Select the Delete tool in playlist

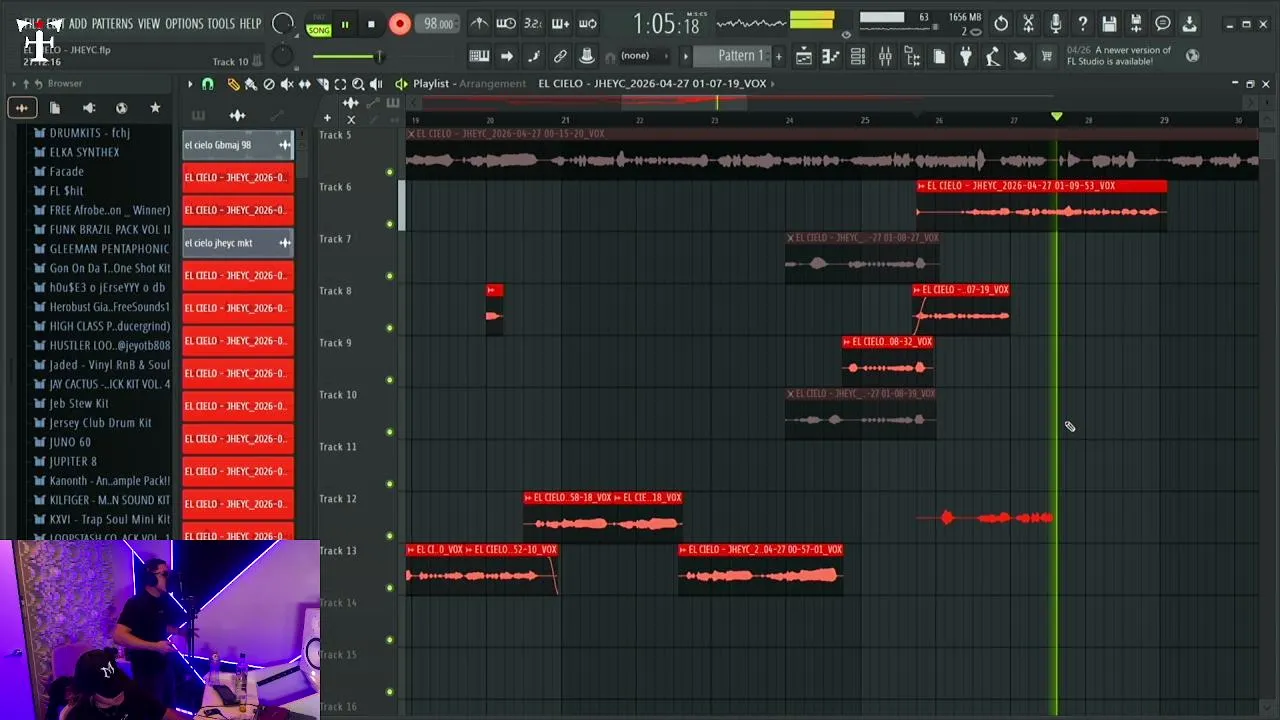tap(269, 84)
